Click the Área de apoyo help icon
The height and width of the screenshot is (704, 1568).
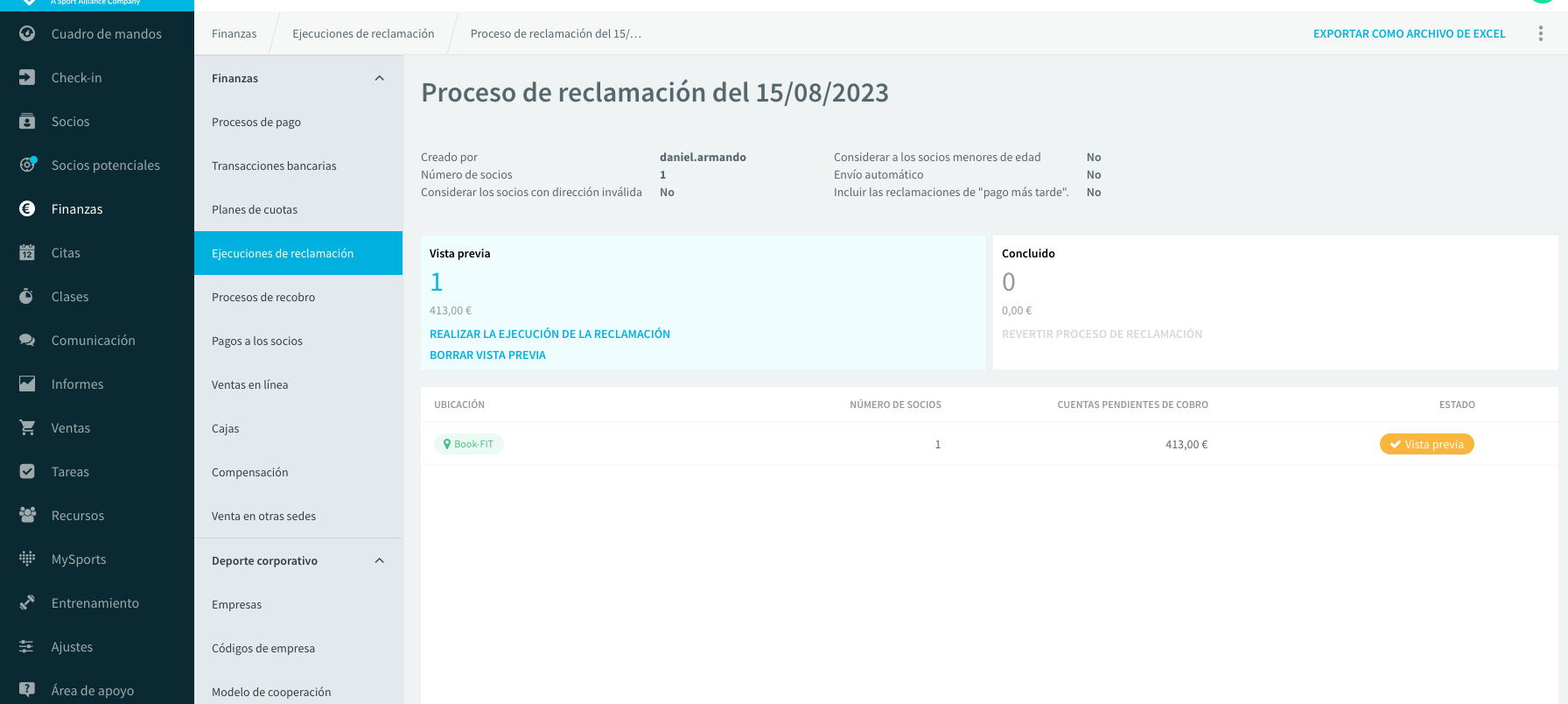click(x=27, y=690)
